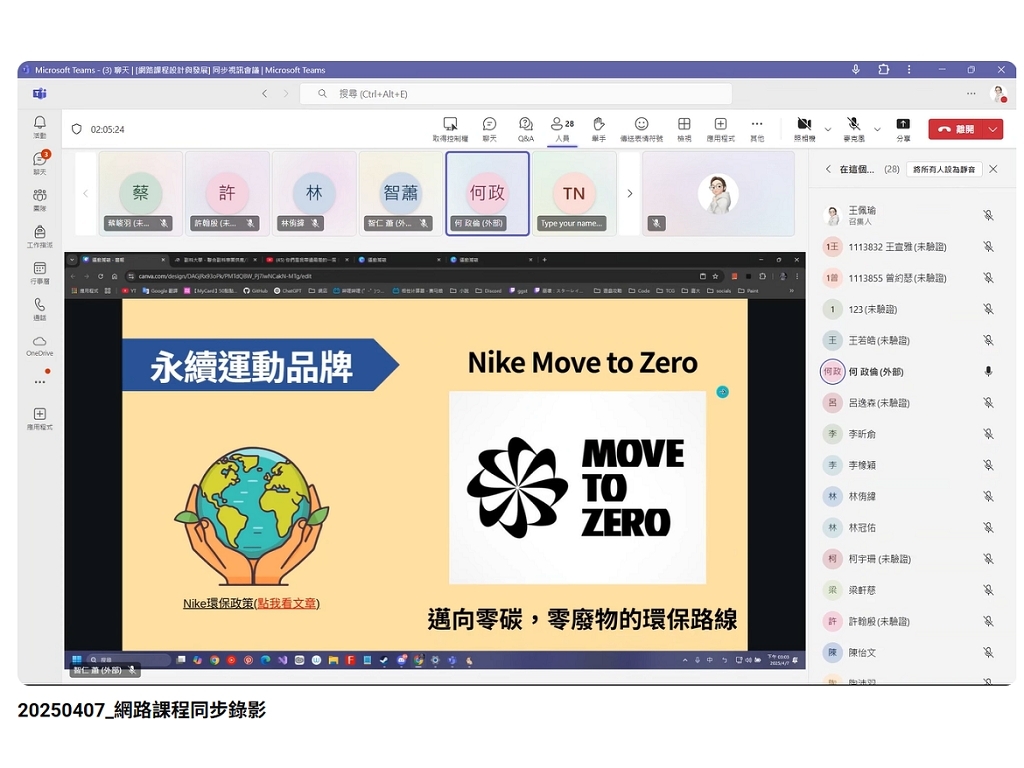Click muted mic for 梁軒慈
This screenshot has height=768, width=1024.
pyautogui.click(x=988, y=590)
